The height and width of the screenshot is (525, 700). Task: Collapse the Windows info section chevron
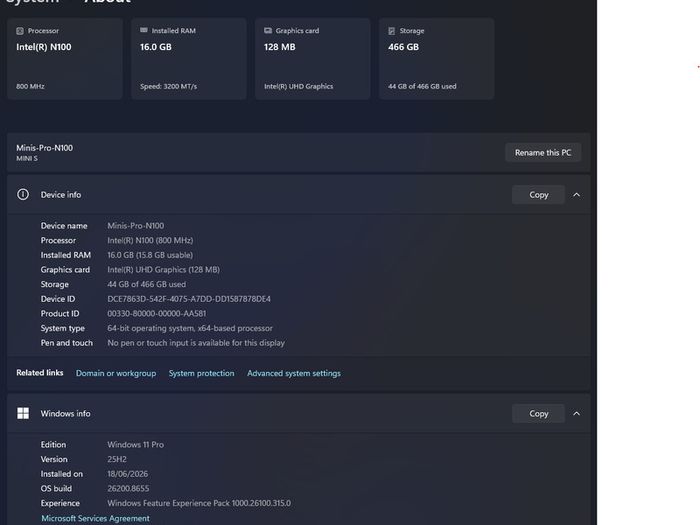coord(576,413)
